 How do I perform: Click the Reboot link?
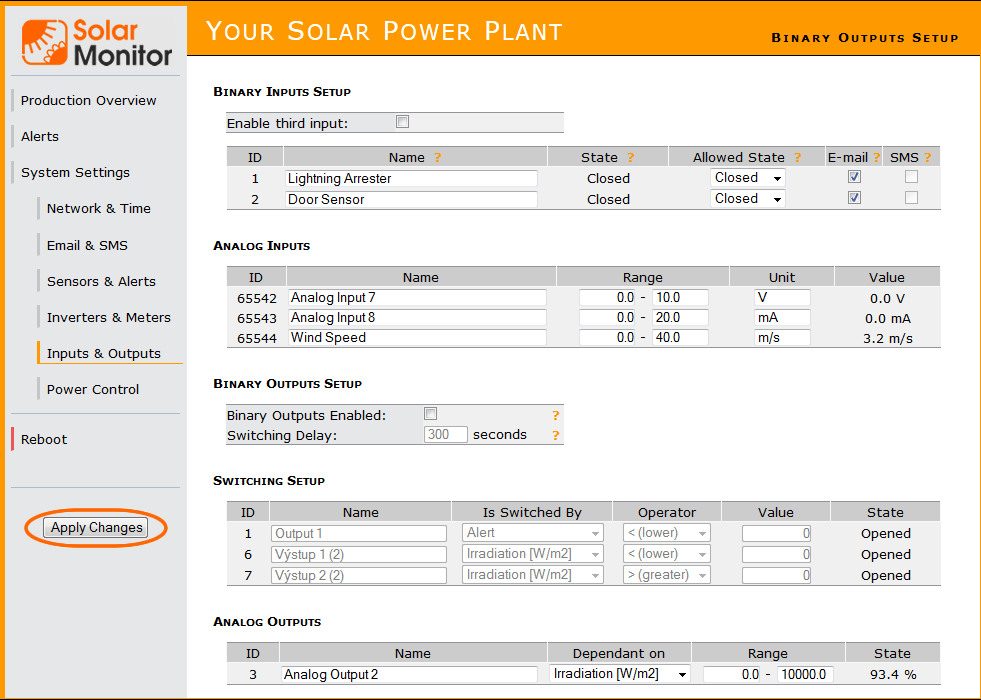[x=44, y=439]
